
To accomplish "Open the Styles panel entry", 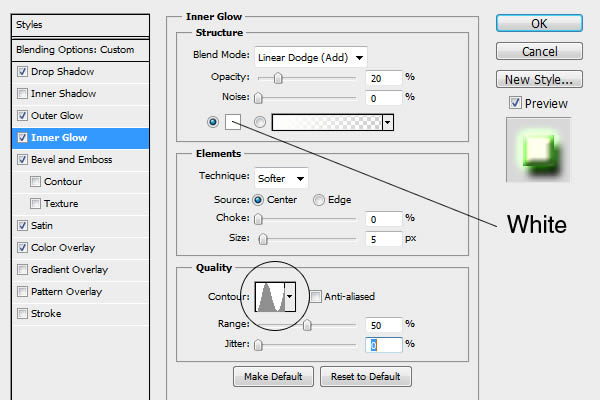I will pyautogui.click(x=81, y=25).
